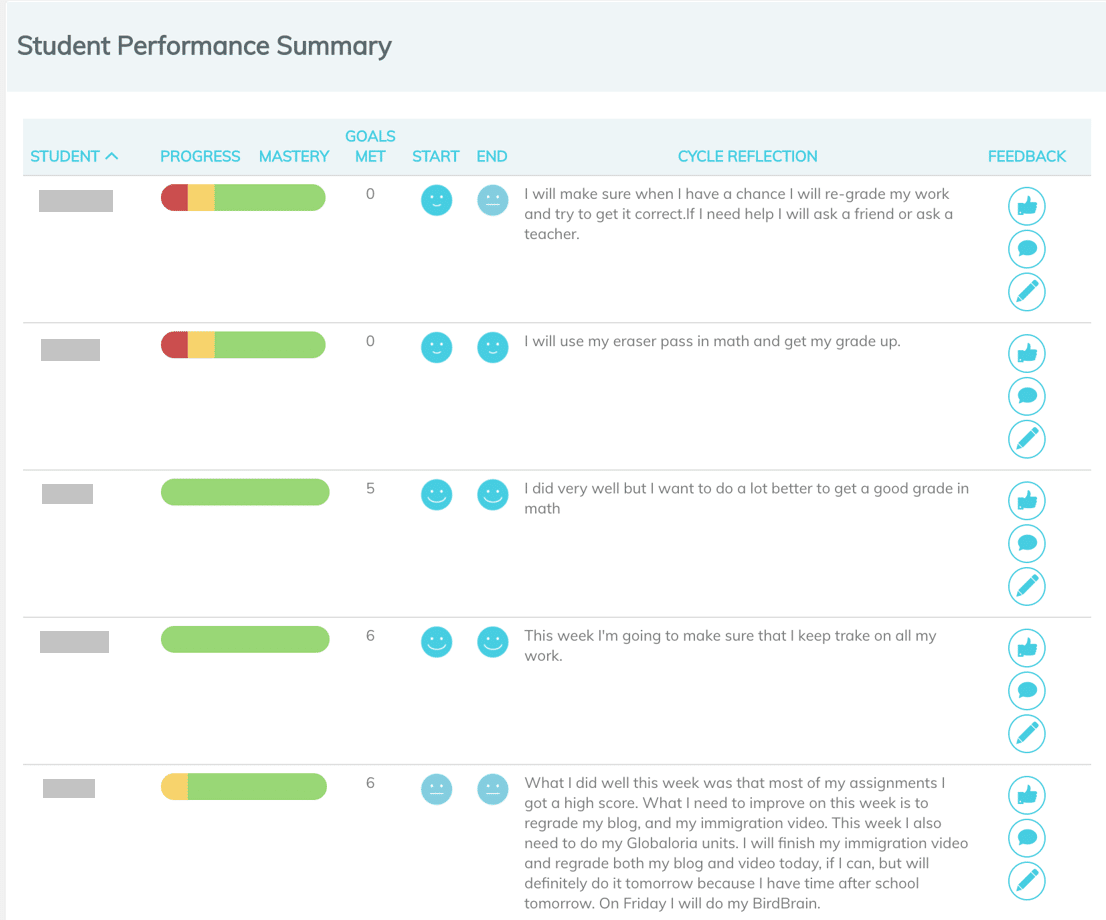Click the GOALS MET column header

(370, 146)
